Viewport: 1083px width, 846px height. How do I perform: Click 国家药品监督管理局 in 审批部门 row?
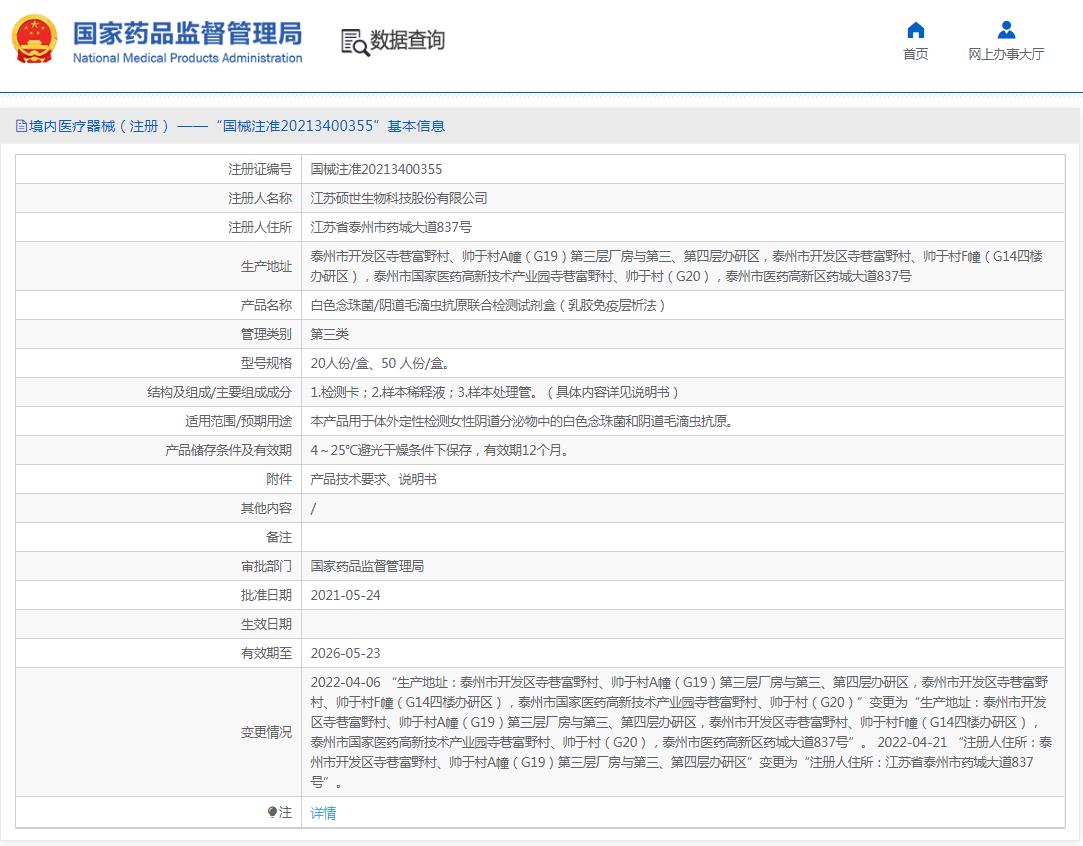(367, 566)
